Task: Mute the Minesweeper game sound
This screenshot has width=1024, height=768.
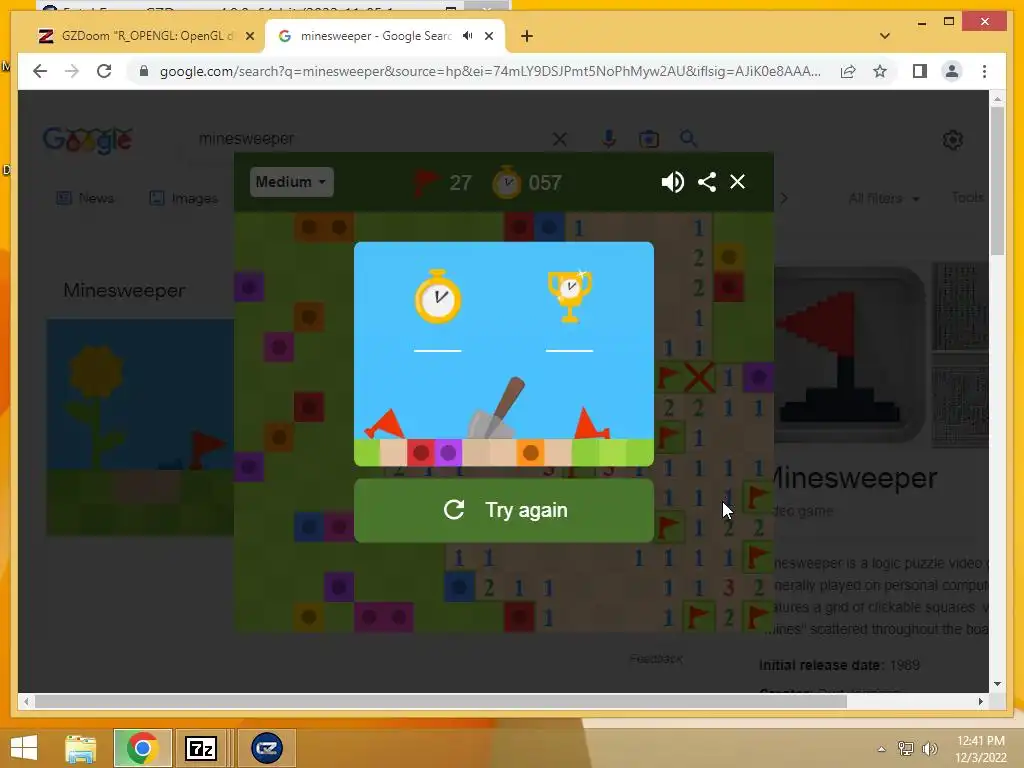Action: point(672,182)
